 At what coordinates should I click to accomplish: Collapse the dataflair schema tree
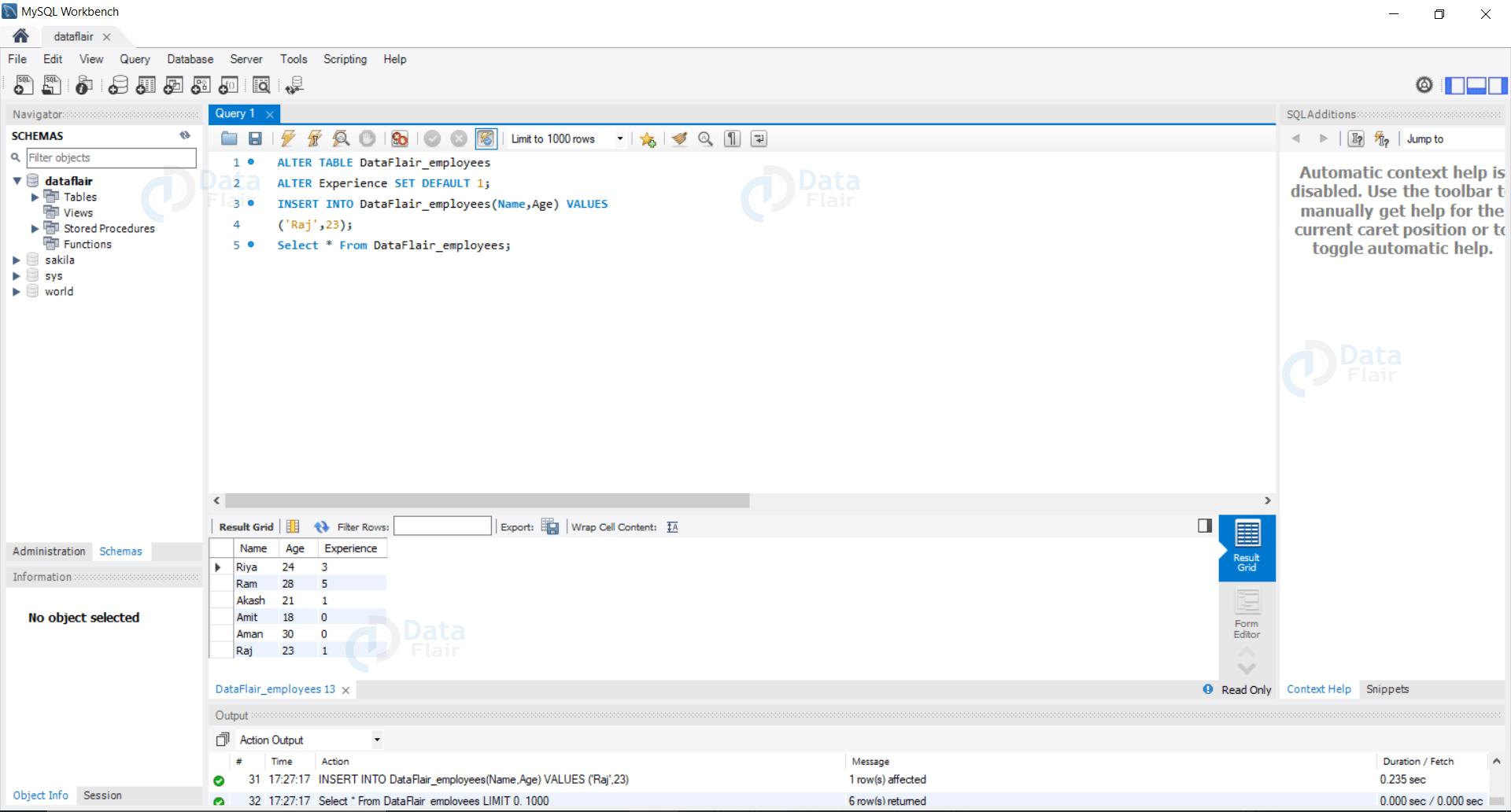[17, 181]
